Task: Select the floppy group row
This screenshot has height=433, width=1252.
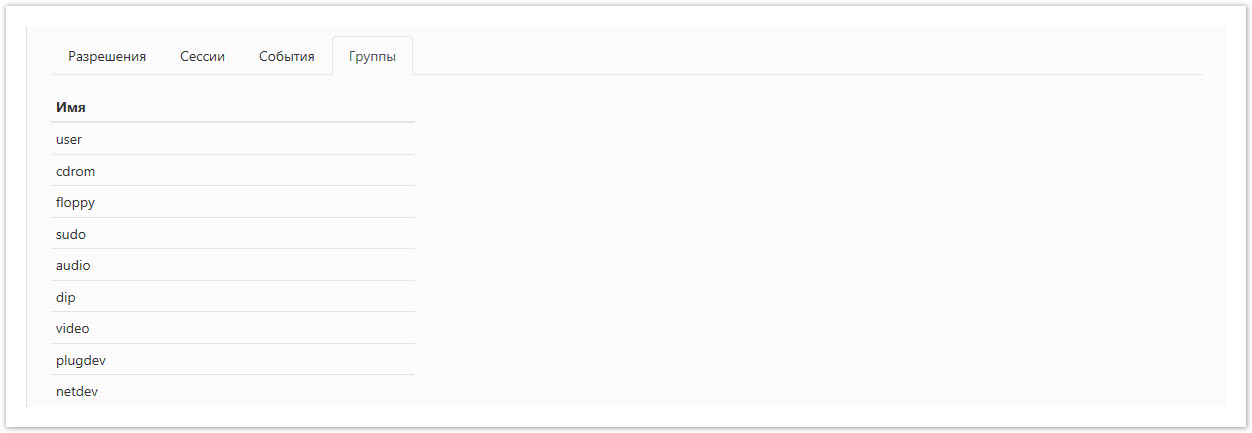Action: pos(76,203)
